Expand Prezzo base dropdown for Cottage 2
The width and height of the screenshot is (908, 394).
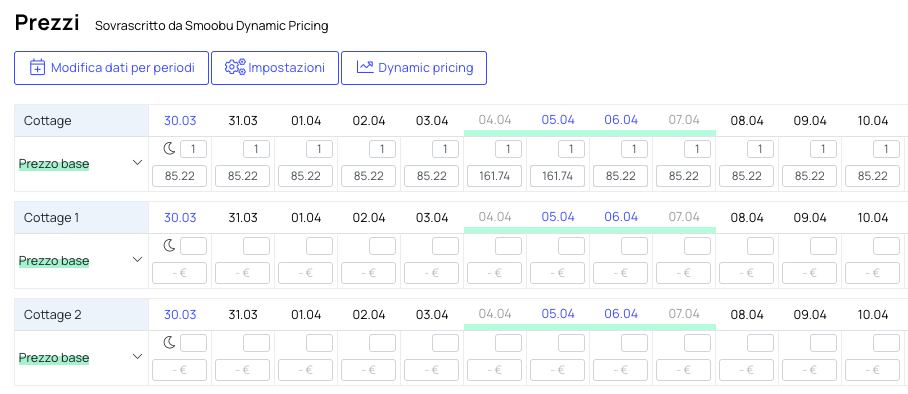137,356
